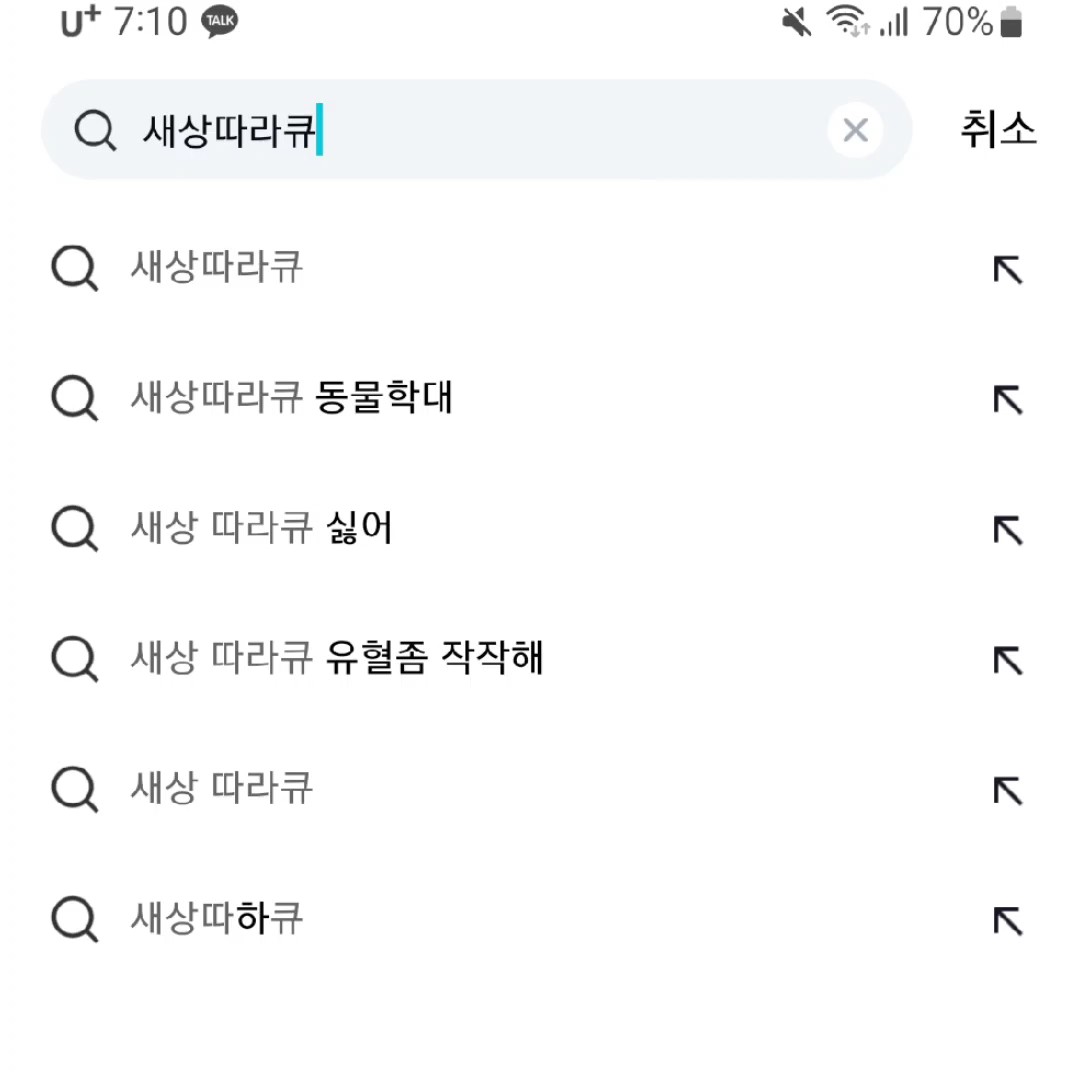Clear the search text with the X icon
Image resolution: width=1080 pixels, height=1080 pixels.
(x=856, y=130)
